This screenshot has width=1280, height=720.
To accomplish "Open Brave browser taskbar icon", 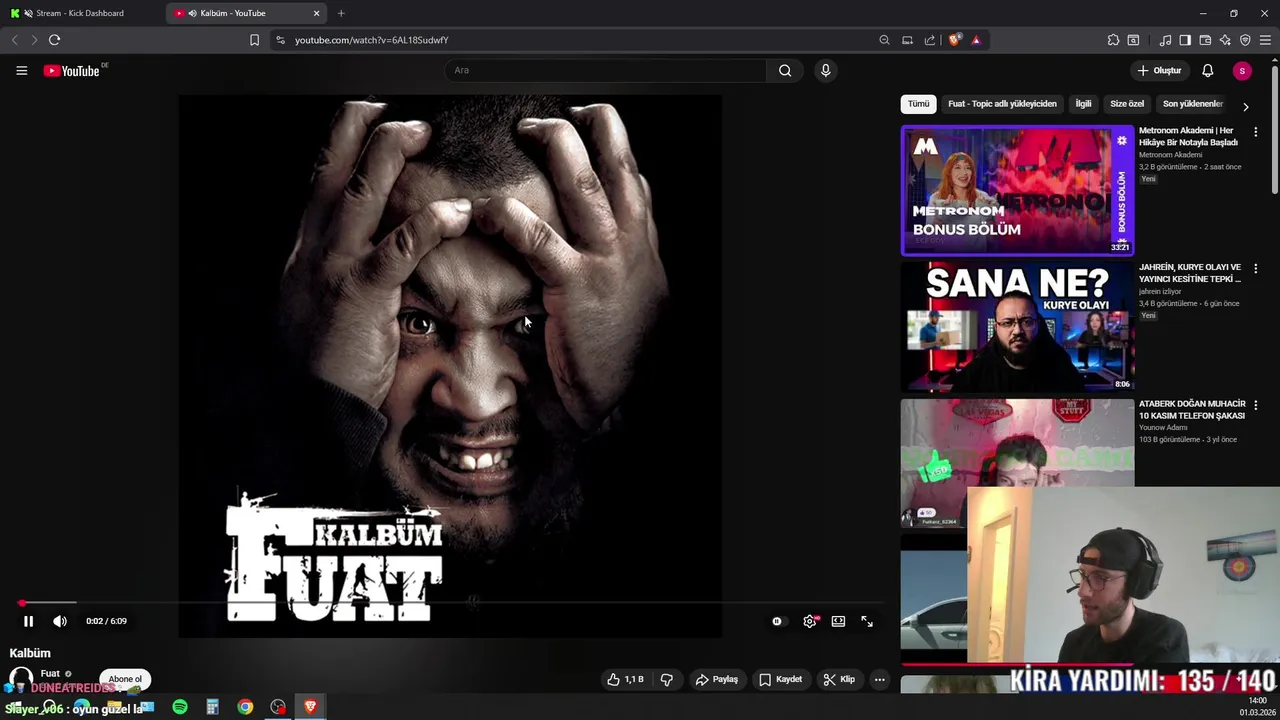I will pyautogui.click(x=310, y=707).
